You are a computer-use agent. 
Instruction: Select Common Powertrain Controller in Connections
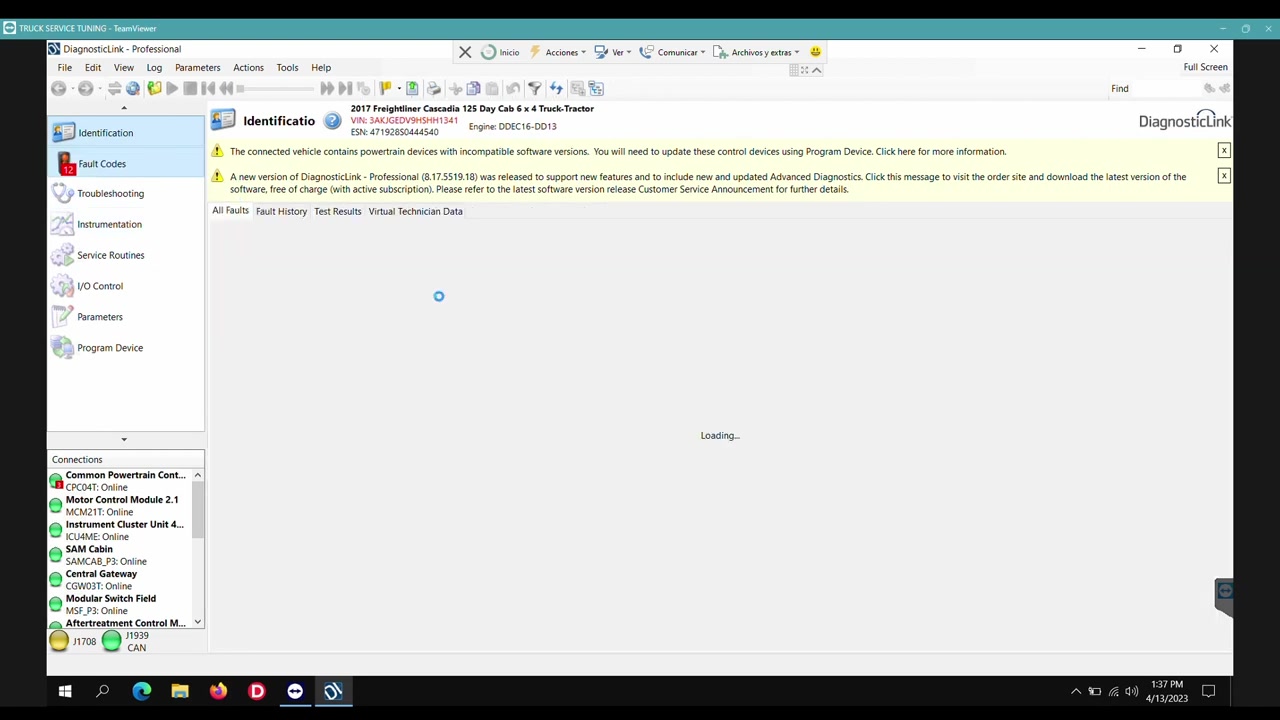[120, 481]
